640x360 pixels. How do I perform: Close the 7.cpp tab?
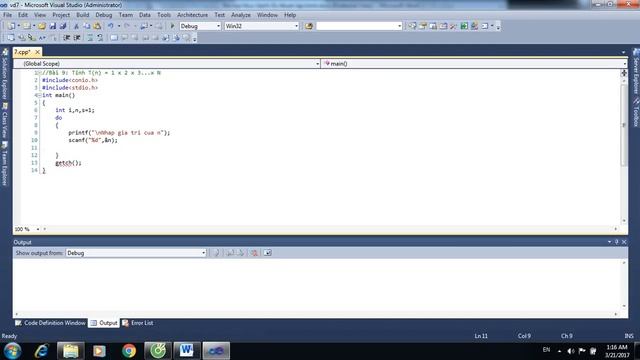click(37, 52)
